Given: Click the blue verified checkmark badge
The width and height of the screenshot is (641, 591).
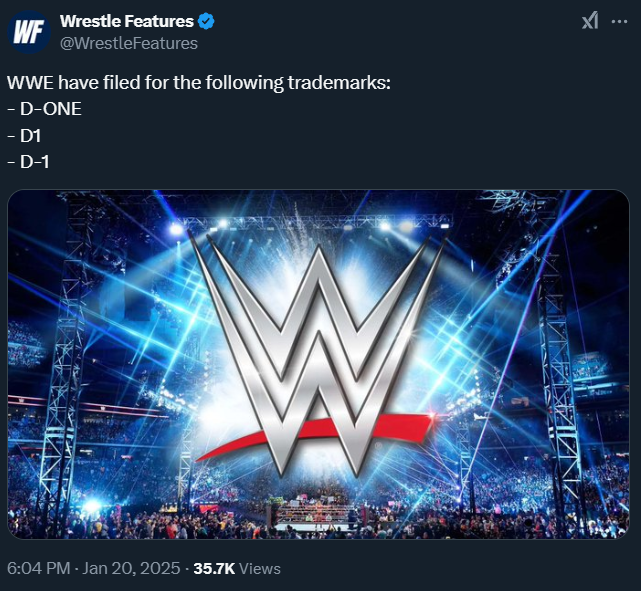Looking at the screenshot, I should click(205, 21).
